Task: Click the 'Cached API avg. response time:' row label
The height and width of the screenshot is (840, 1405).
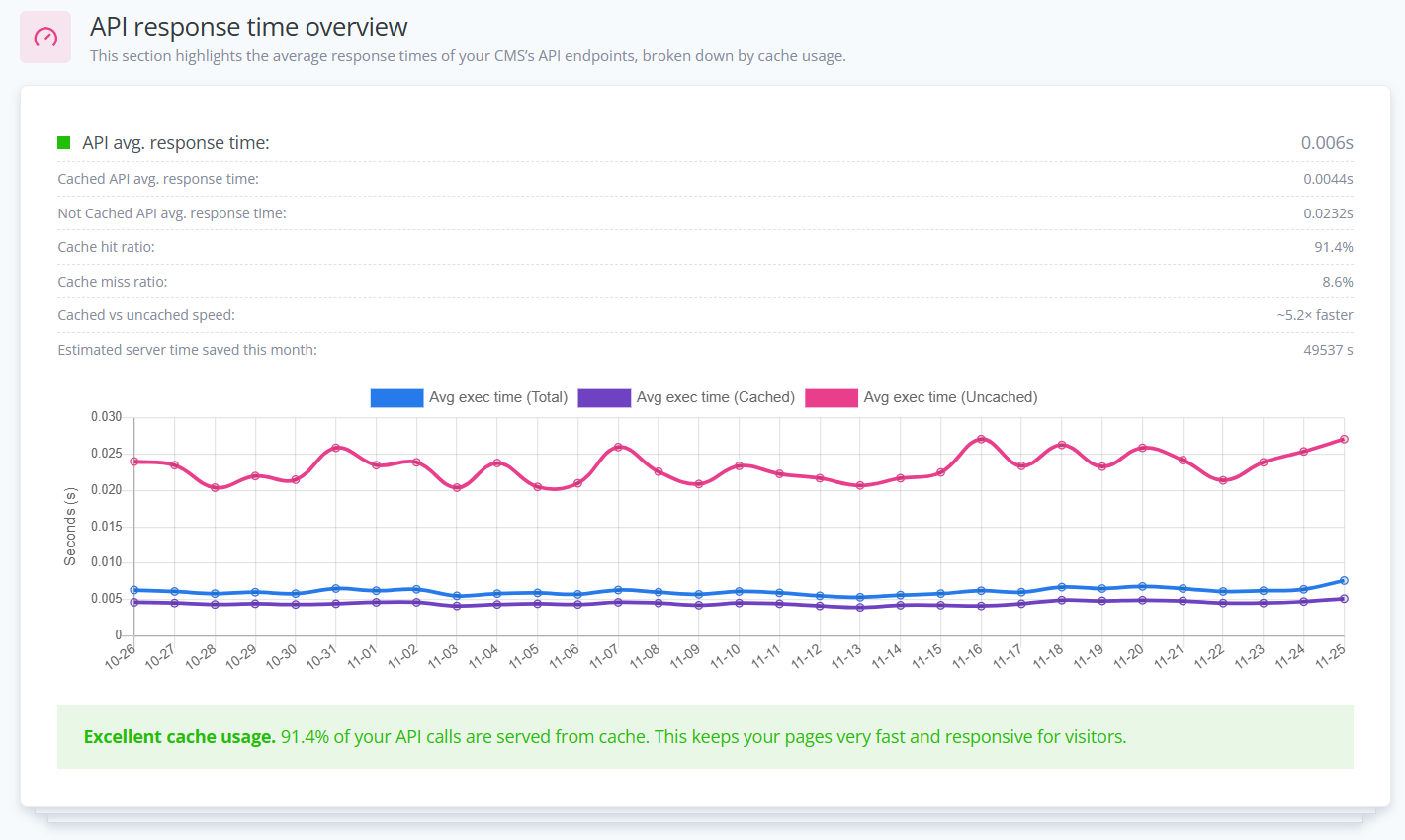Action: 158,179
